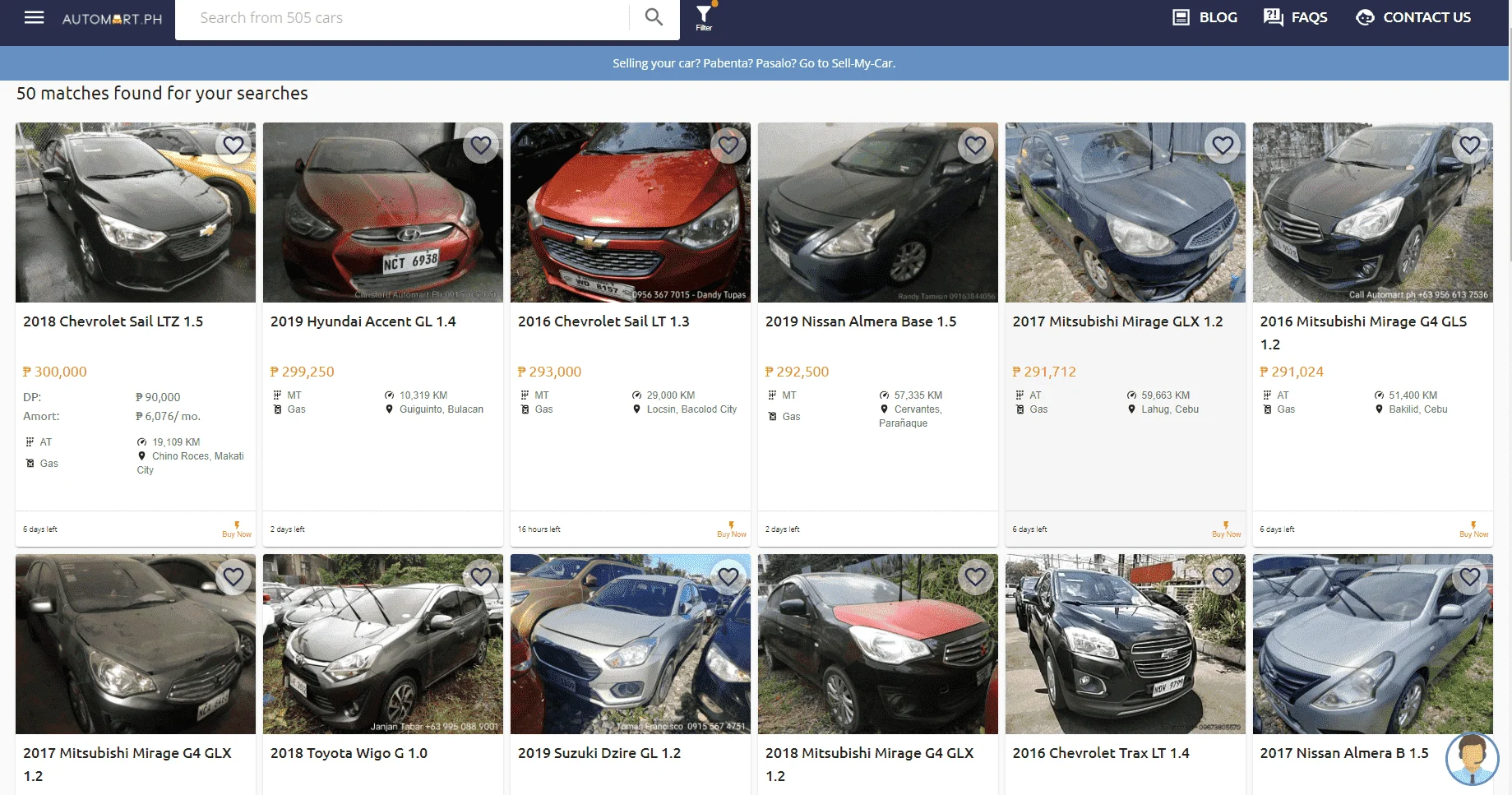Open the red Hyundai Accent photo
The image size is (1512, 795).
coord(383,212)
